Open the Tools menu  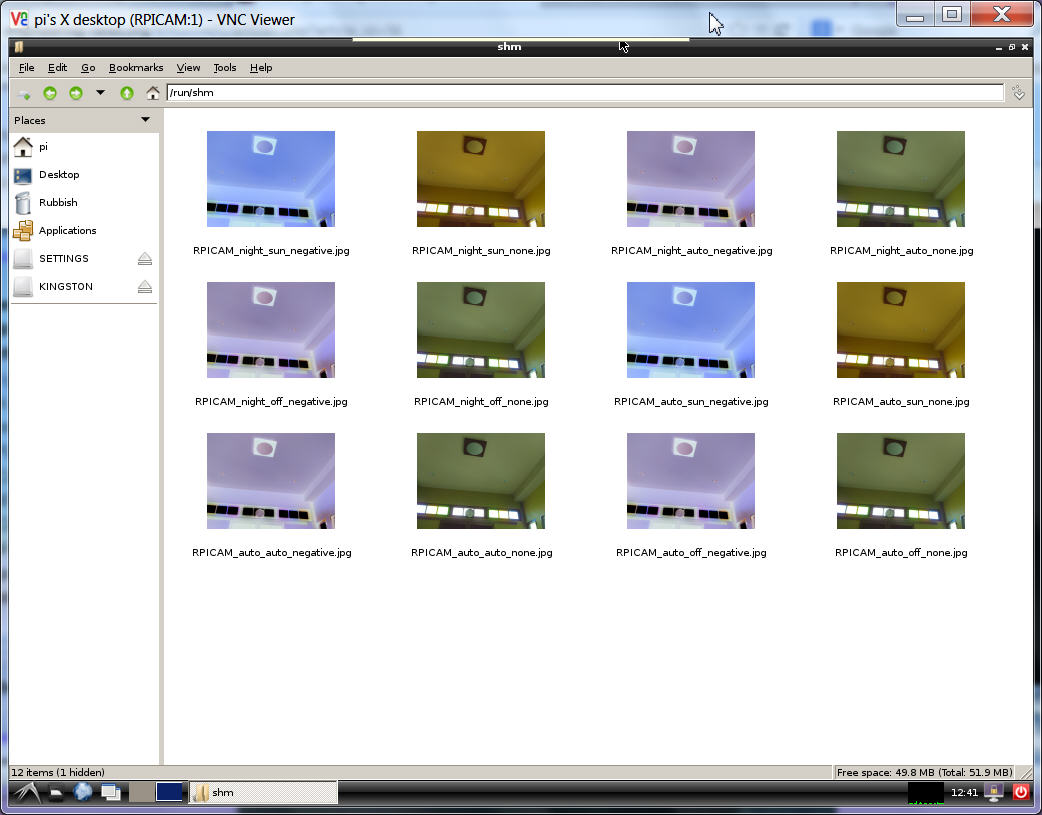(225, 68)
